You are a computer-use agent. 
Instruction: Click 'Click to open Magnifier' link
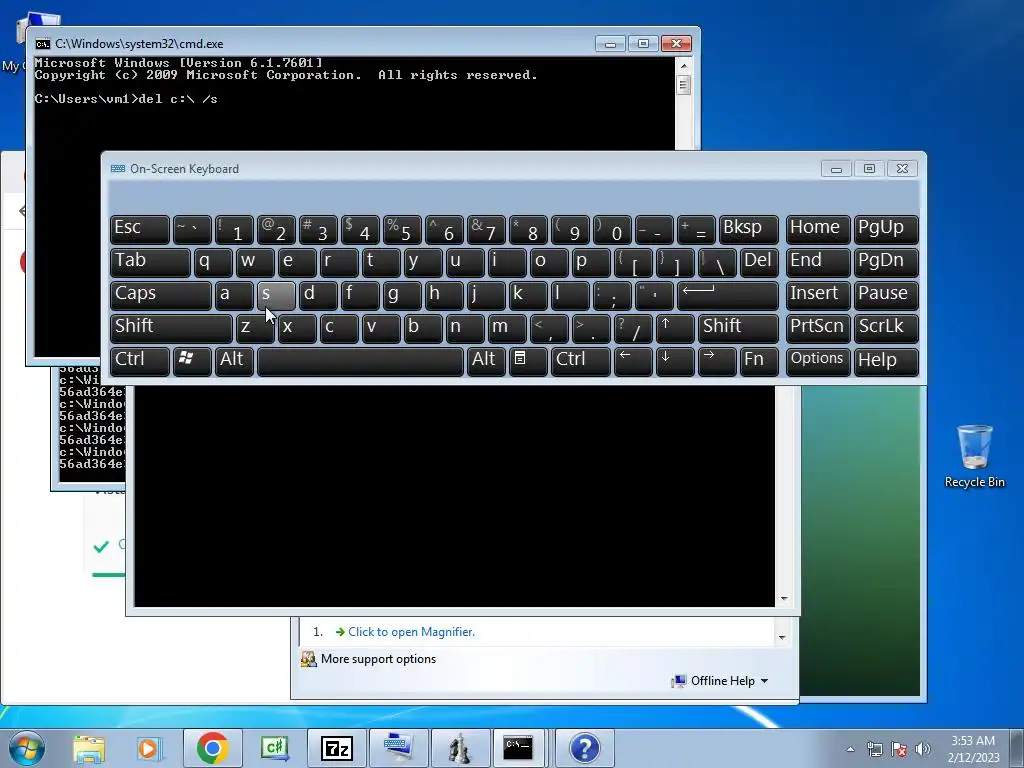[411, 632]
